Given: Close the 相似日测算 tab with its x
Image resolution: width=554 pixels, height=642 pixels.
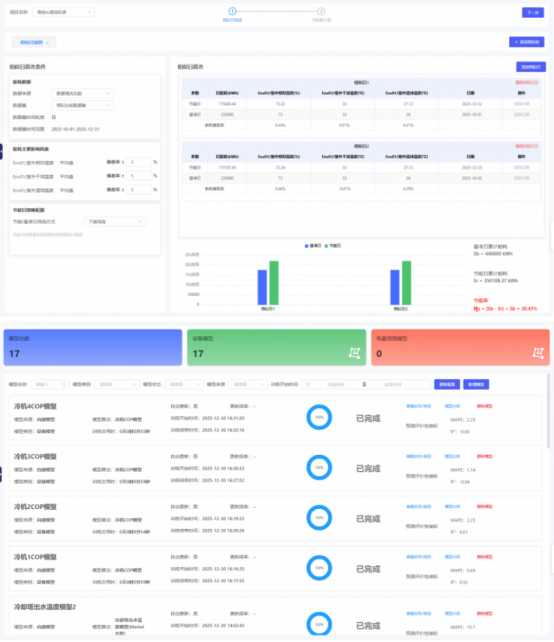Looking at the screenshot, I should click(x=47, y=43).
